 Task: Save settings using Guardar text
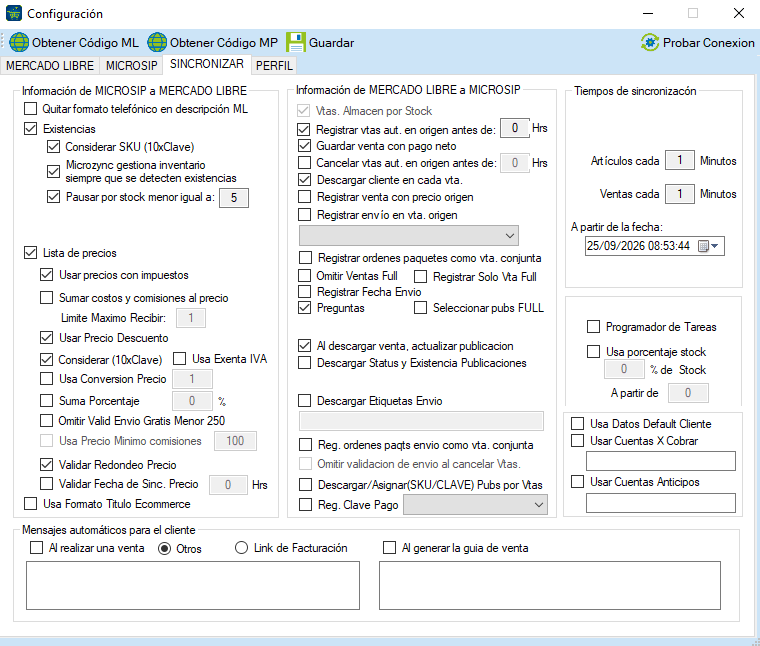click(x=332, y=43)
